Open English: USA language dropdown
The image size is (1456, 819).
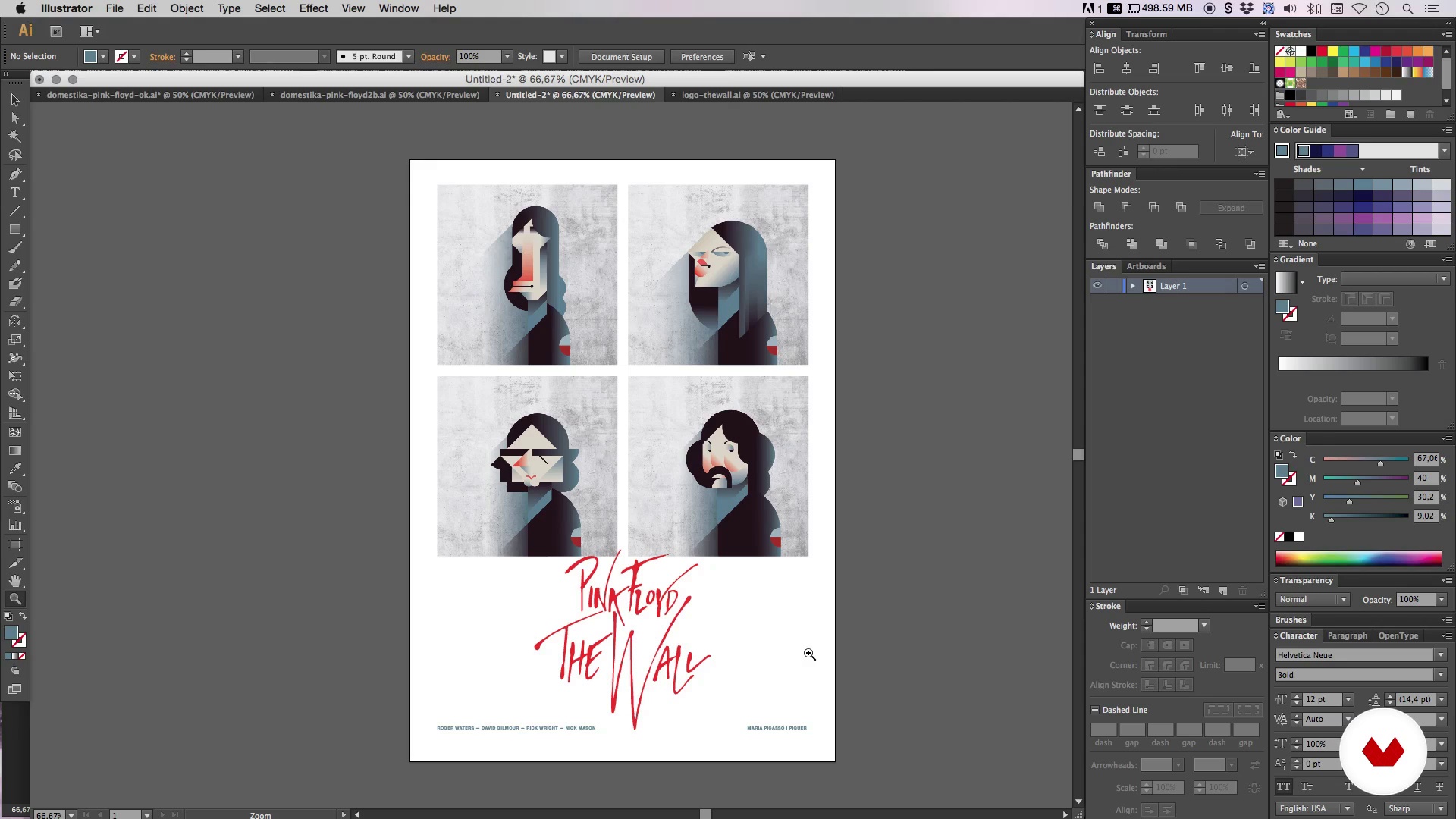(1315, 808)
